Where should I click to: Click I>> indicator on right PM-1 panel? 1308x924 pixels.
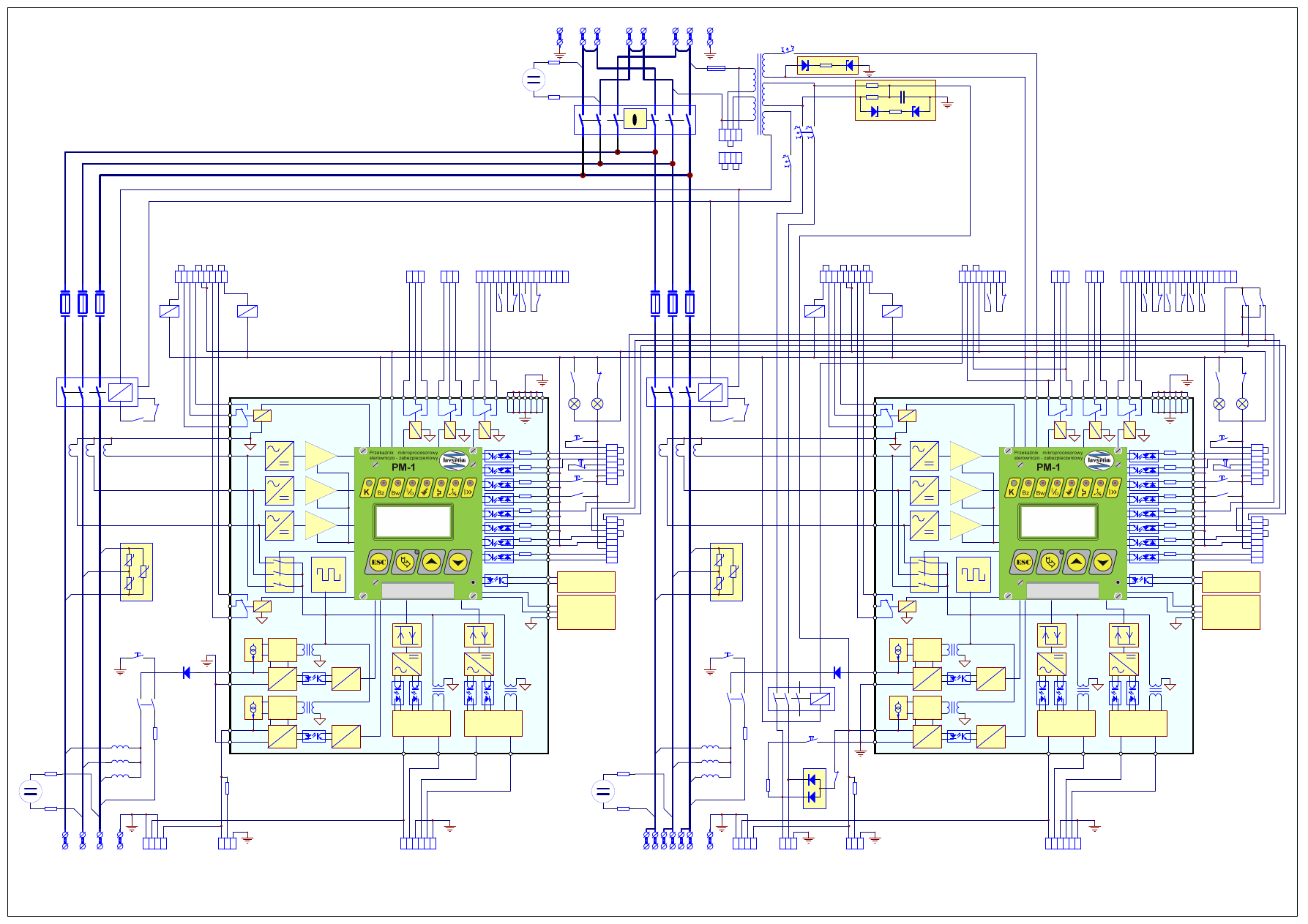click(x=1114, y=488)
